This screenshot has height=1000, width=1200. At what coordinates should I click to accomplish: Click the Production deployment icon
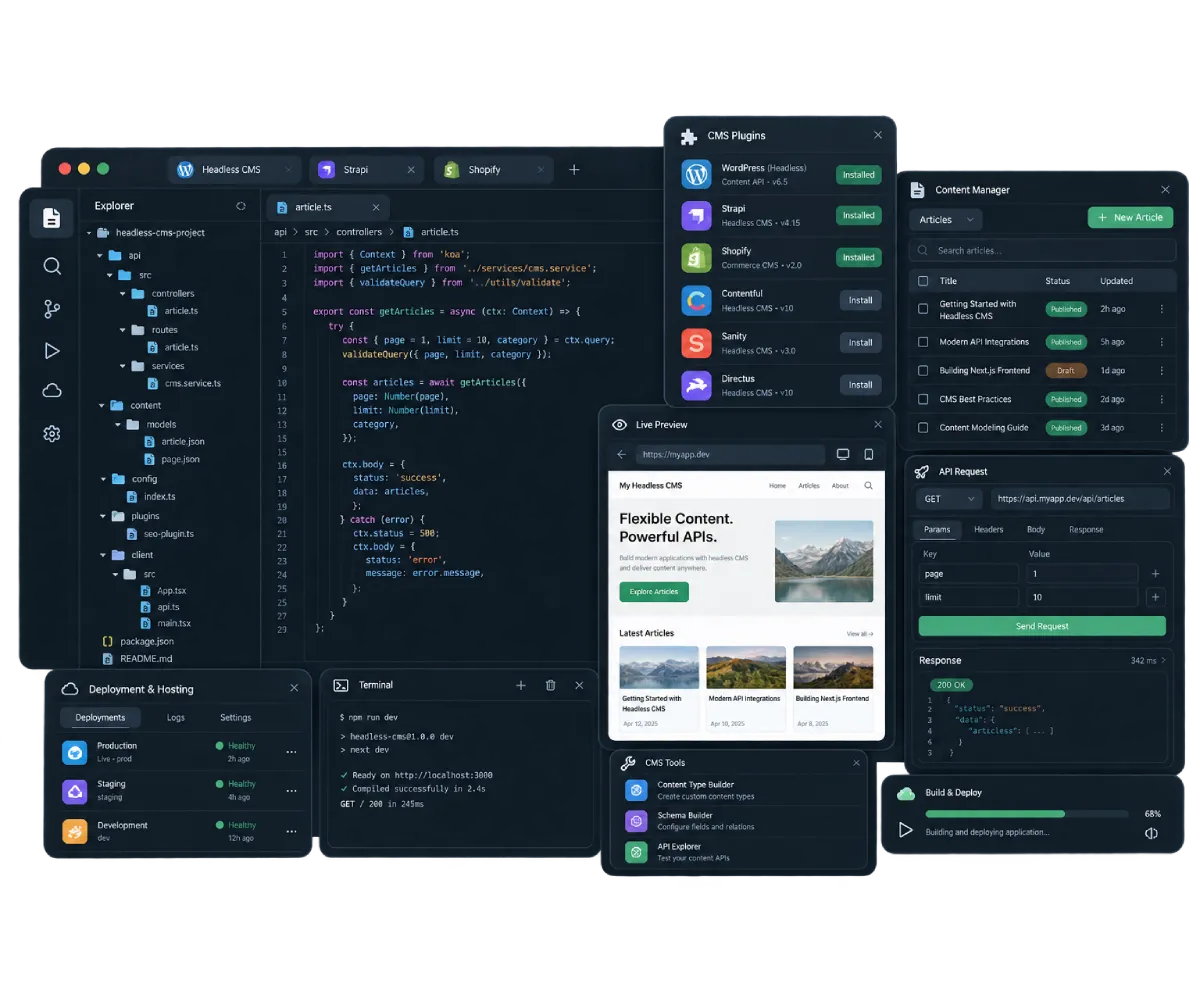[75, 752]
